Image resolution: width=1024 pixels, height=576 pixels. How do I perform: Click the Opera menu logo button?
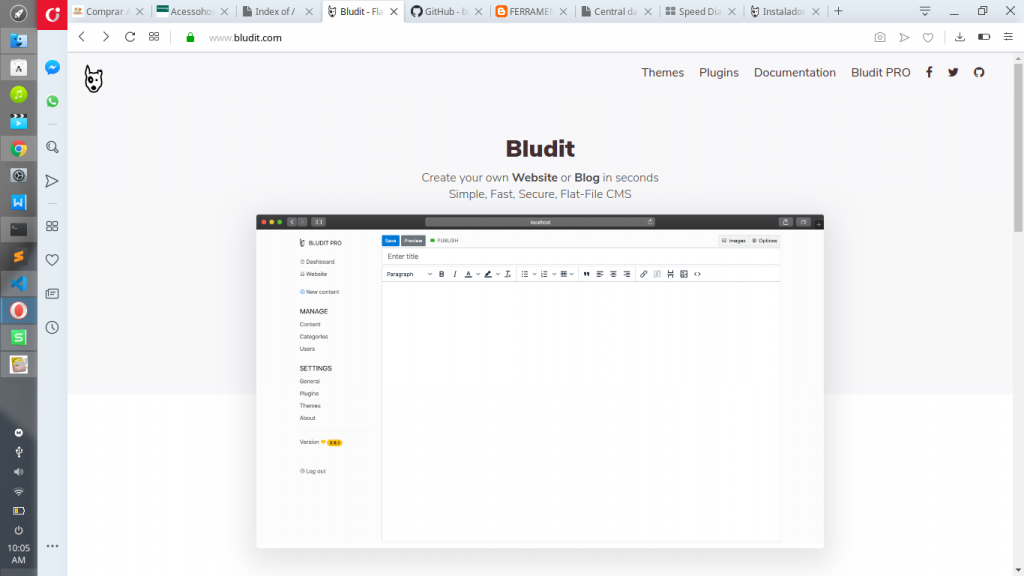coord(52,14)
